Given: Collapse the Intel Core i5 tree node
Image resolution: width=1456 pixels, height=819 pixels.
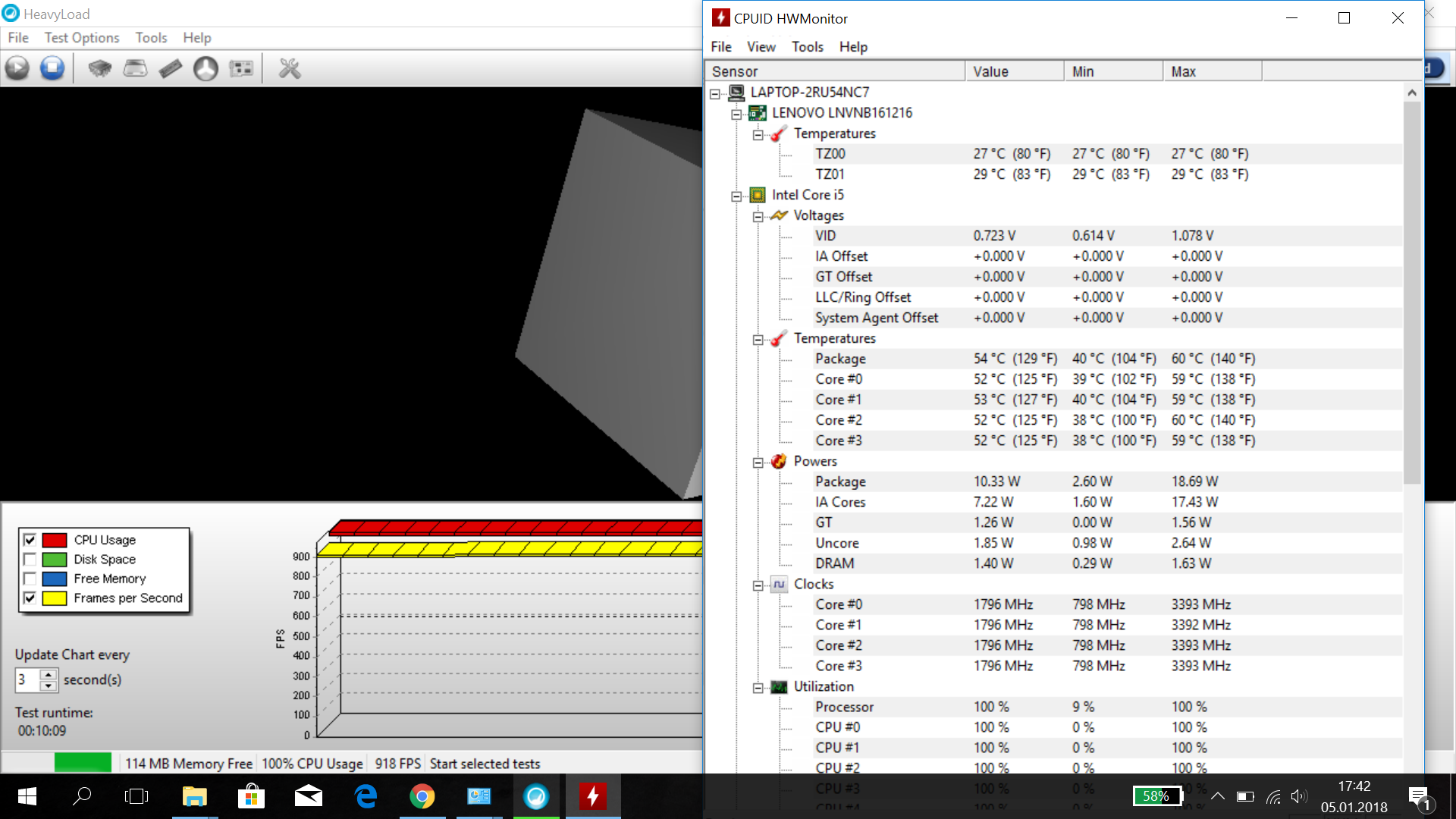Looking at the screenshot, I should point(736,196).
